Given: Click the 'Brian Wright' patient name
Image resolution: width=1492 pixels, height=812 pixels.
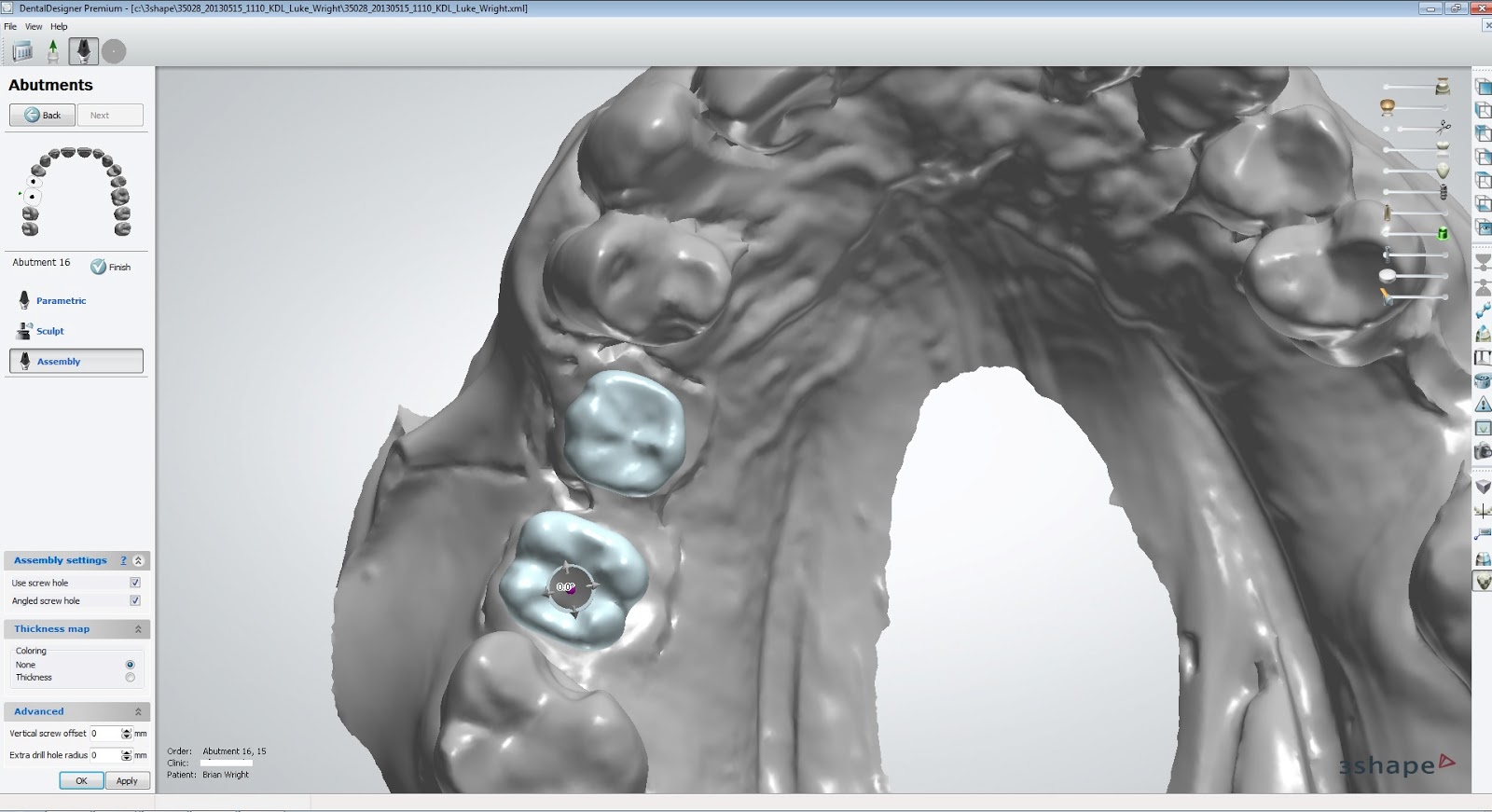Looking at the screenshot, I should (x=226, y=775).
